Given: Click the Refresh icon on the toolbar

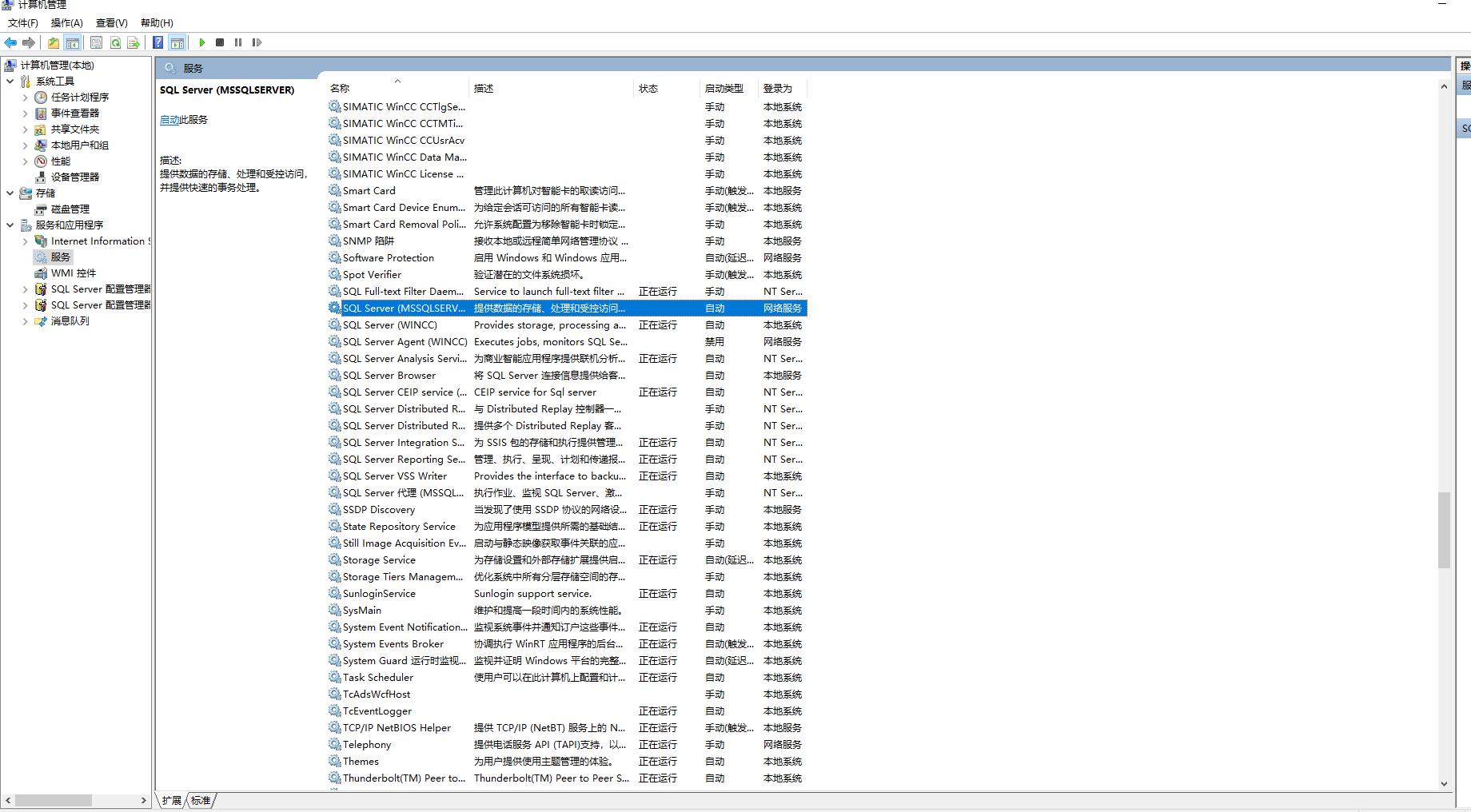Looking at the screenshot, I should pos(116,42).
